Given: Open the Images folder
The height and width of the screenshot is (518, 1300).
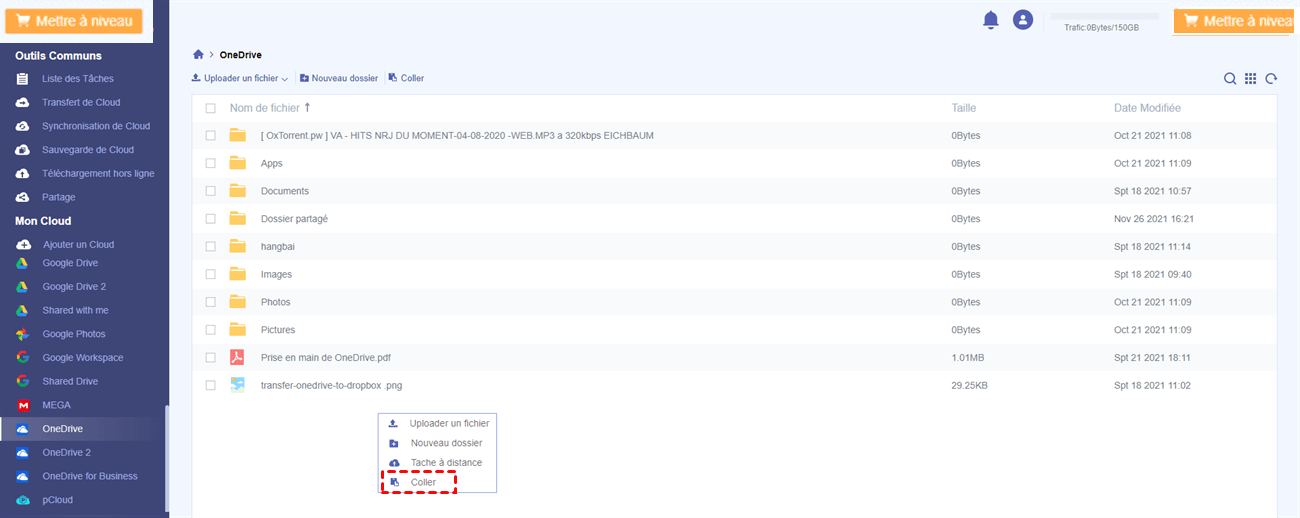Looking at the screenshot, I should pyautogui.click(x=276, y=274).
